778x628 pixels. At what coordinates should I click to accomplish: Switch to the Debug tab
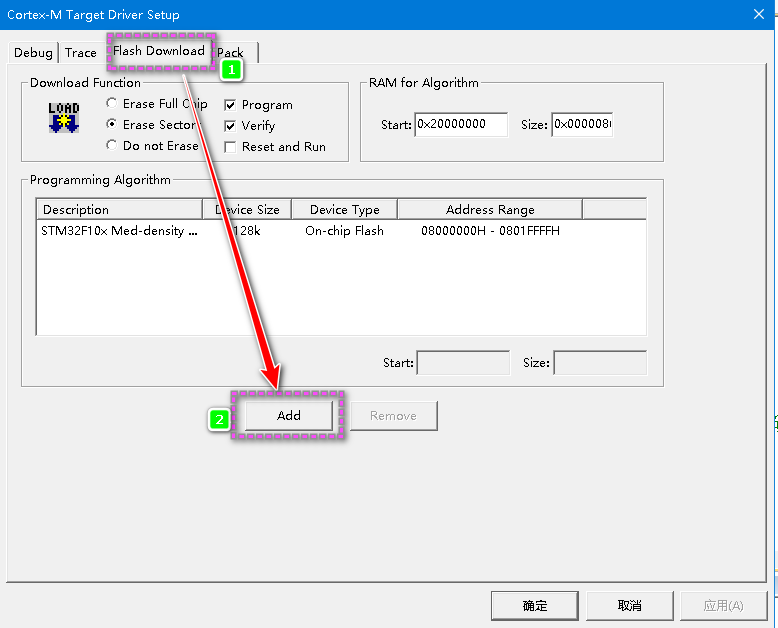[x=33, y=53]
